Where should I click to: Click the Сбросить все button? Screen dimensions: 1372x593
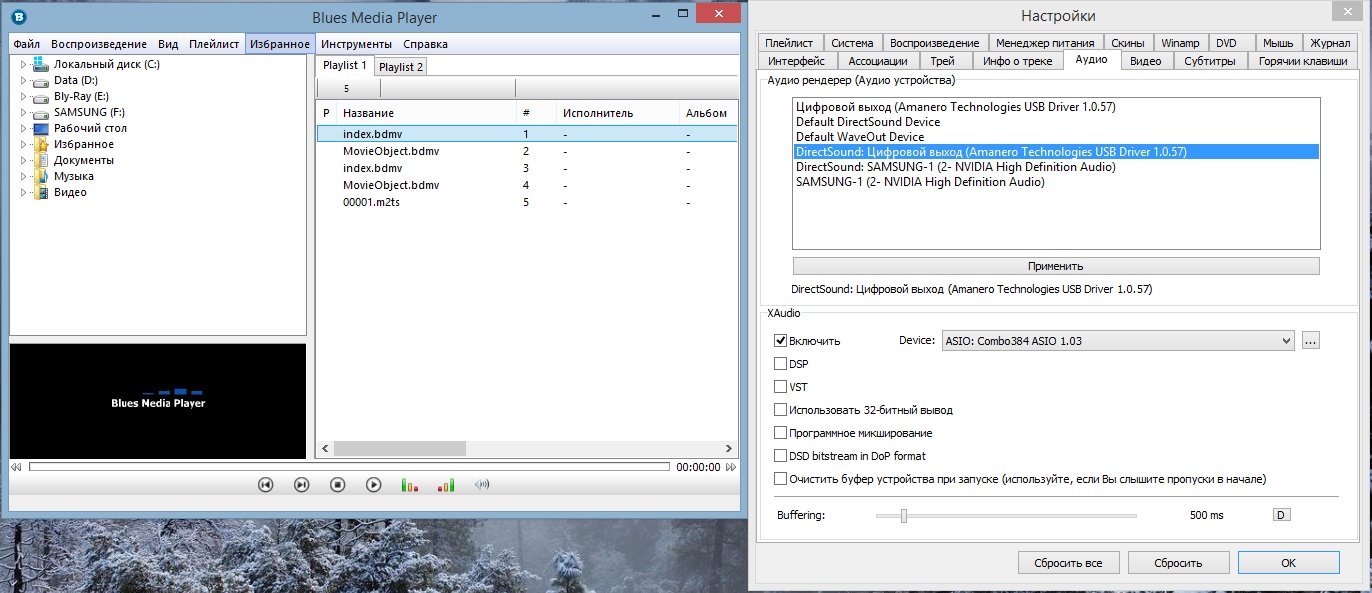point(1068,563)
